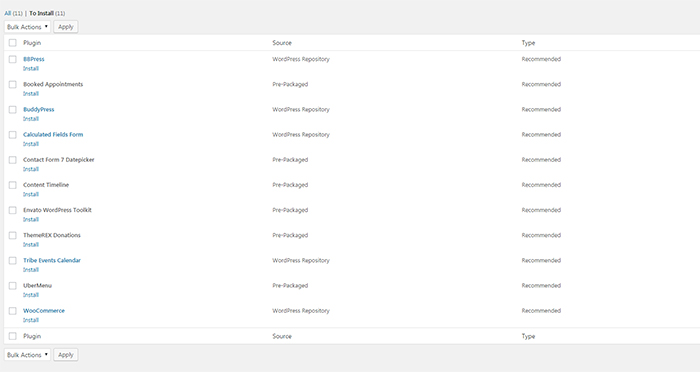Click the Contact Form 7 Datepicker name
Screen dimensions: 700x372
[59, 160]
